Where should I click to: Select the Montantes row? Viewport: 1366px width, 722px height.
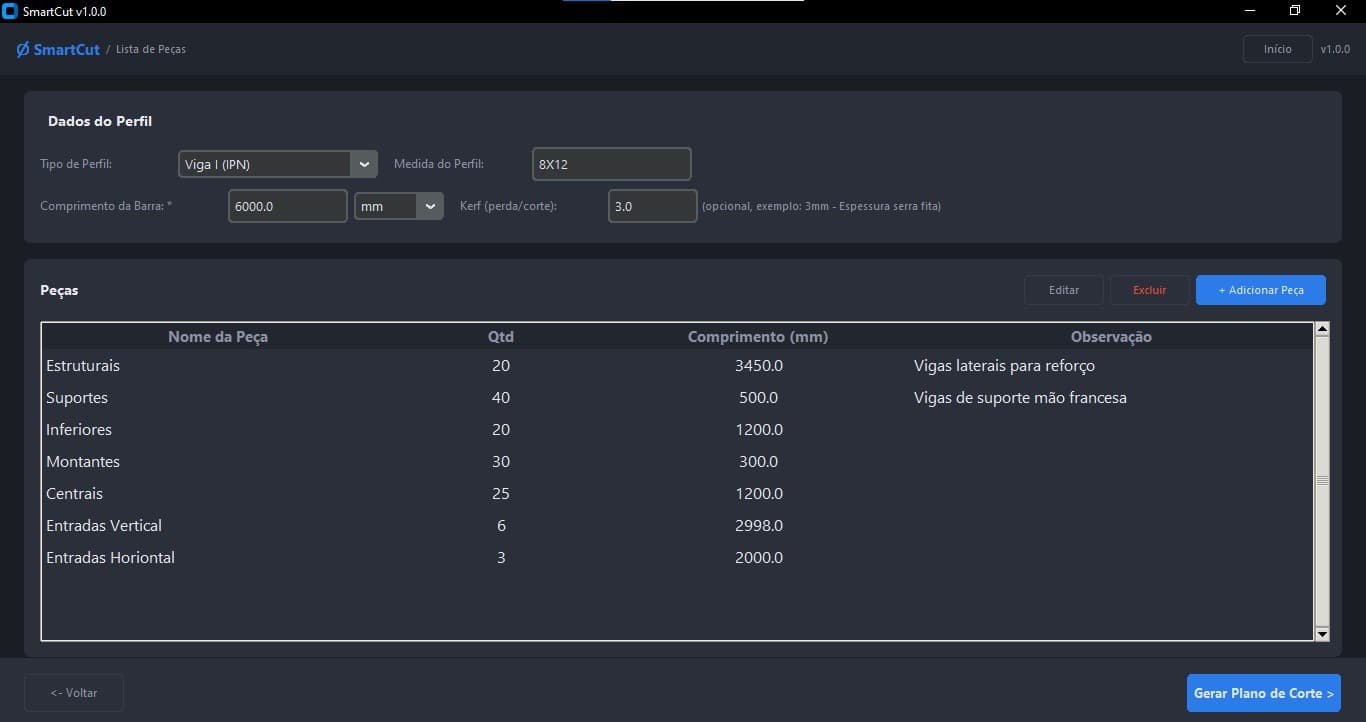(677, 462)
